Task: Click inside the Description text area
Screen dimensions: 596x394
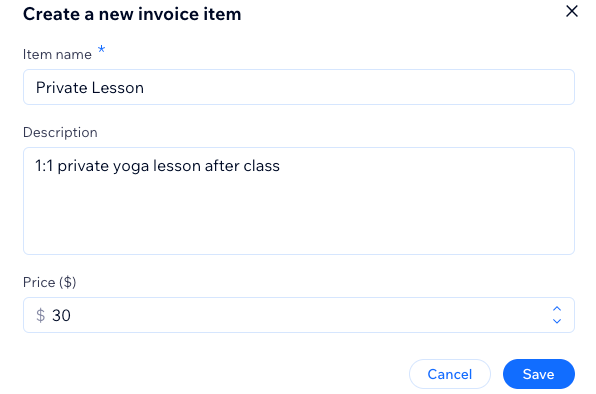Action: 299,201
